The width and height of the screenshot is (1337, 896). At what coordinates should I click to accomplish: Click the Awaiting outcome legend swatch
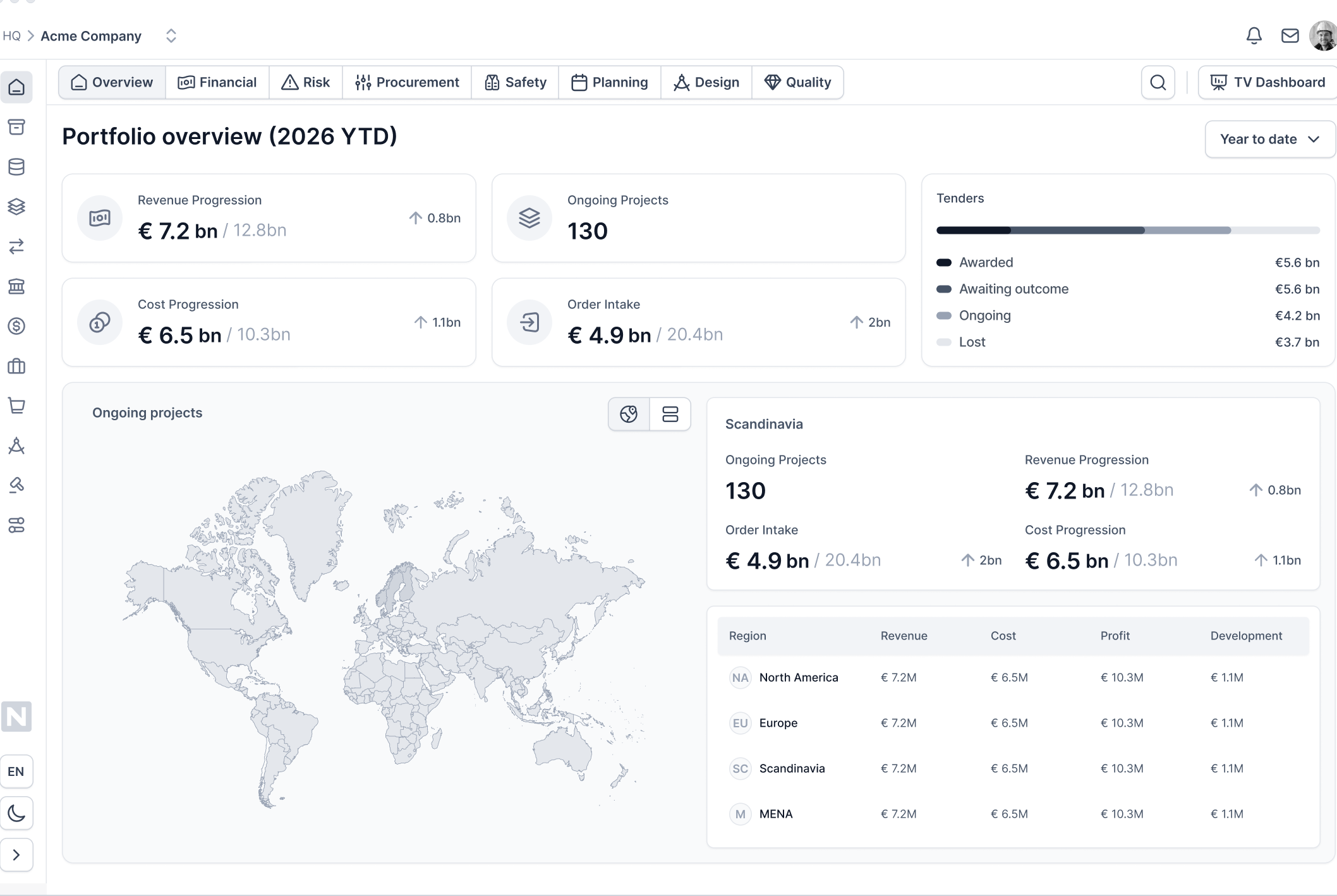pyautogui.click(x=944, y=289)
